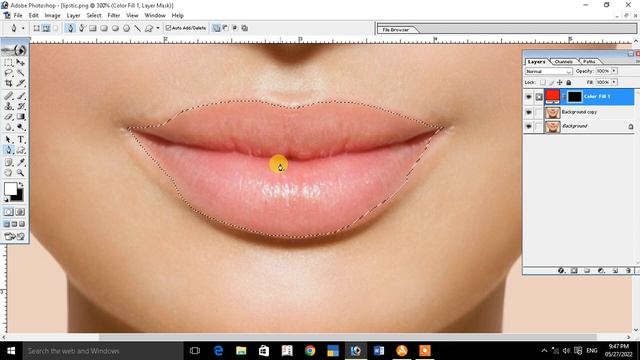
Task: Select the red Color Fill layer thumbnail
Action: pos(553,97)
